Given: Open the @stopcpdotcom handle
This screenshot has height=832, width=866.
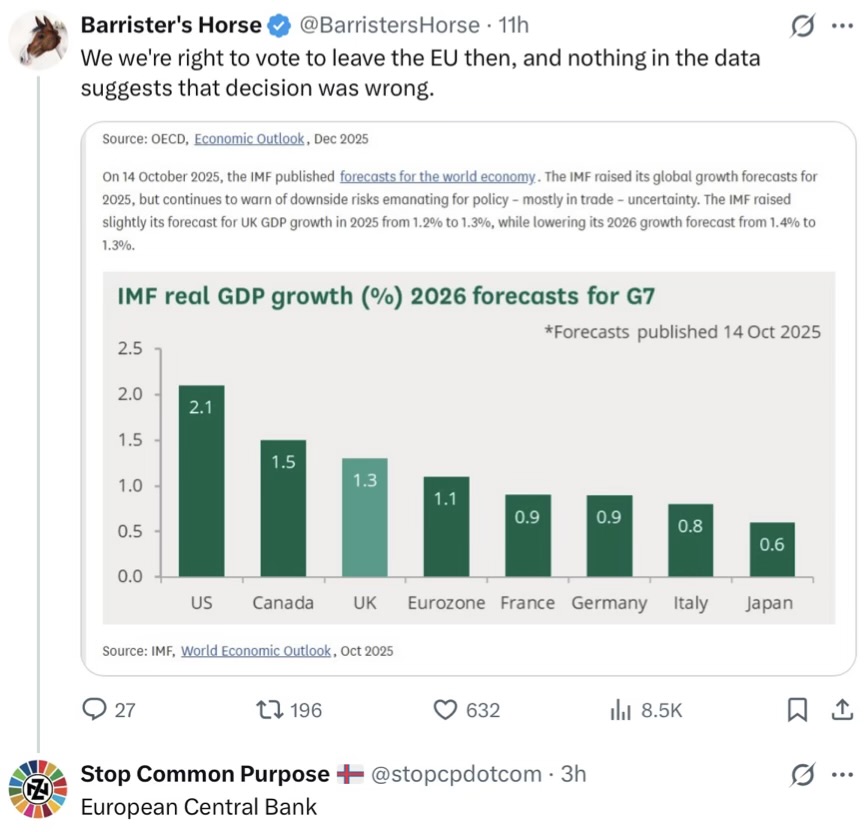Looking at the screenshot, I should click(457, 774).
